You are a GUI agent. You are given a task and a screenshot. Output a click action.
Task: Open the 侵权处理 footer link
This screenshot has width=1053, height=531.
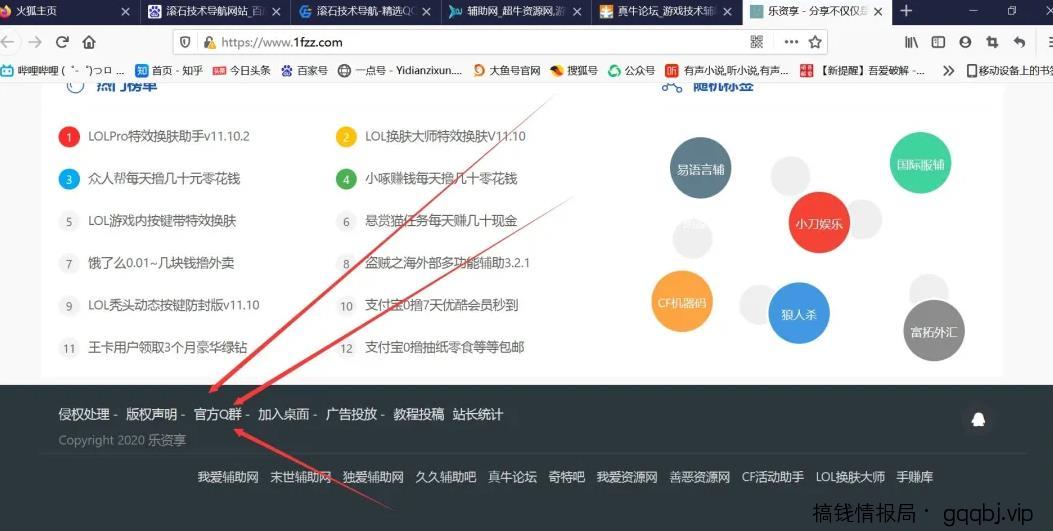84,415
